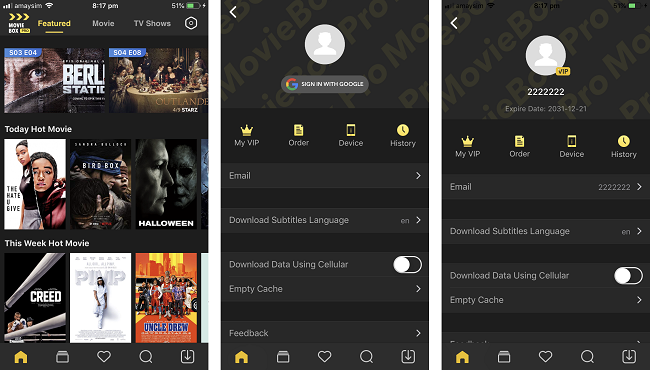Tap Sign in with Google button
Image resolution: width=650 pixels, height=370 pixels.
(x=325, y=84)
